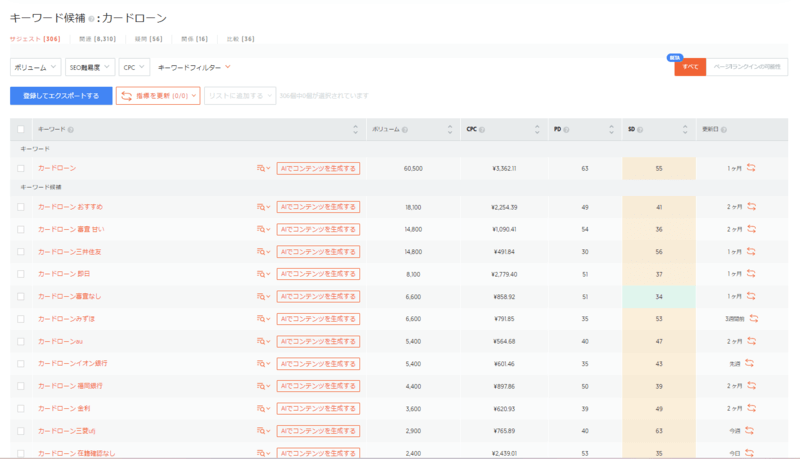This screenshot has width=800, height=459.
Task: Open search-analysis icon for カードローンau
Action: 263,341
